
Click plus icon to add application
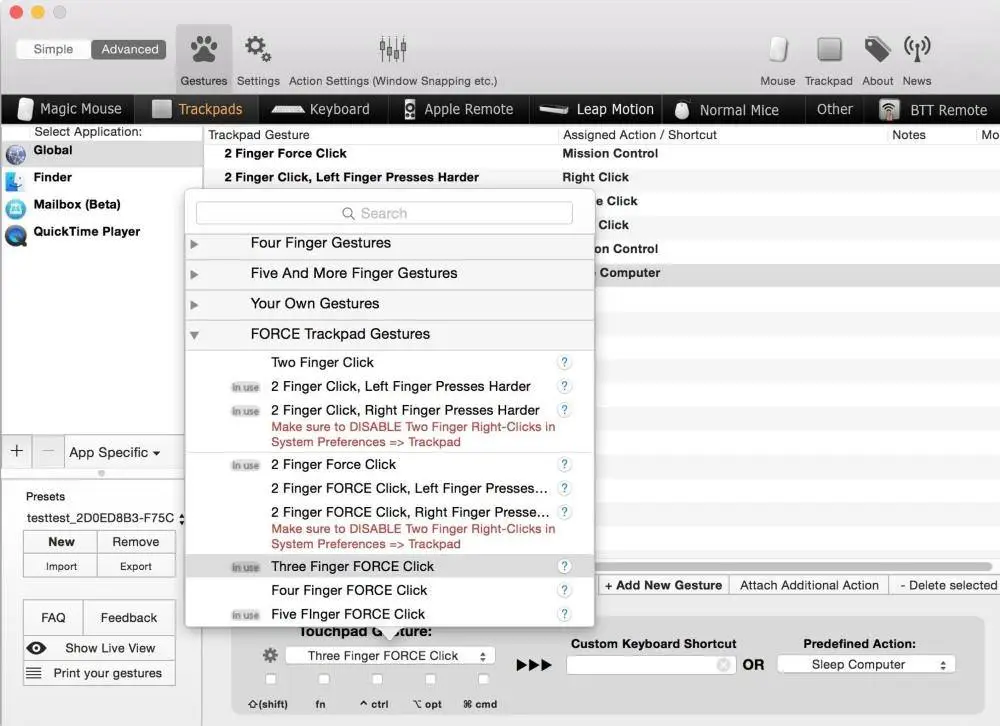tap(17, 450)
